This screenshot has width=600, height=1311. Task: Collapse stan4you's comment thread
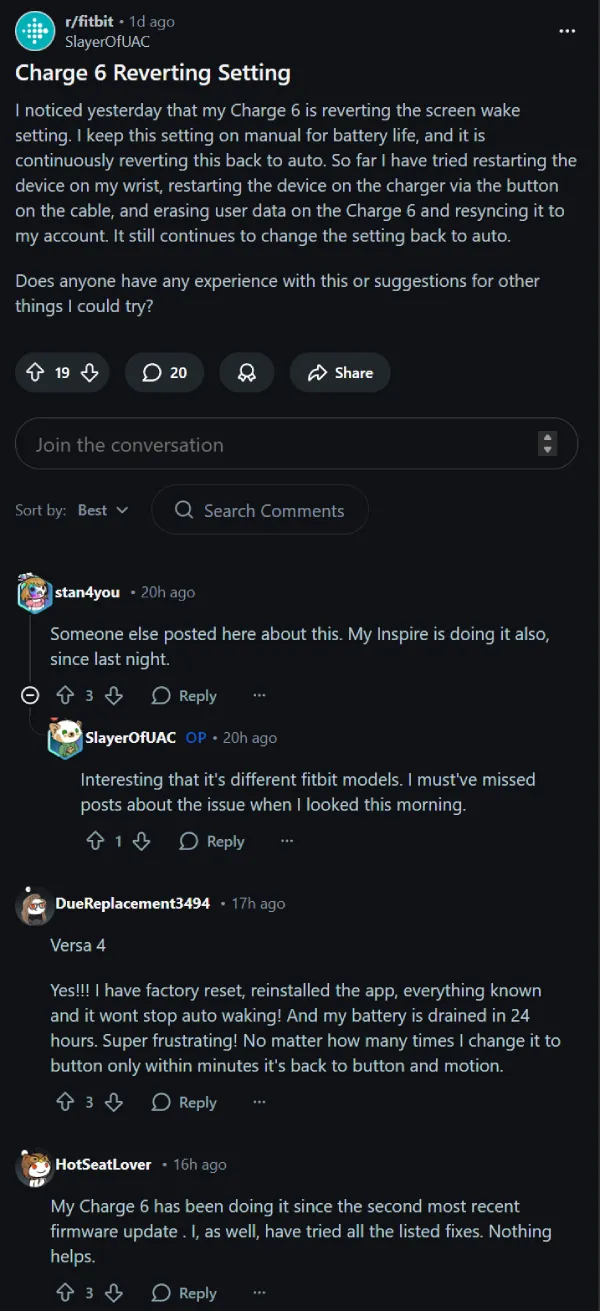(31, 696)
